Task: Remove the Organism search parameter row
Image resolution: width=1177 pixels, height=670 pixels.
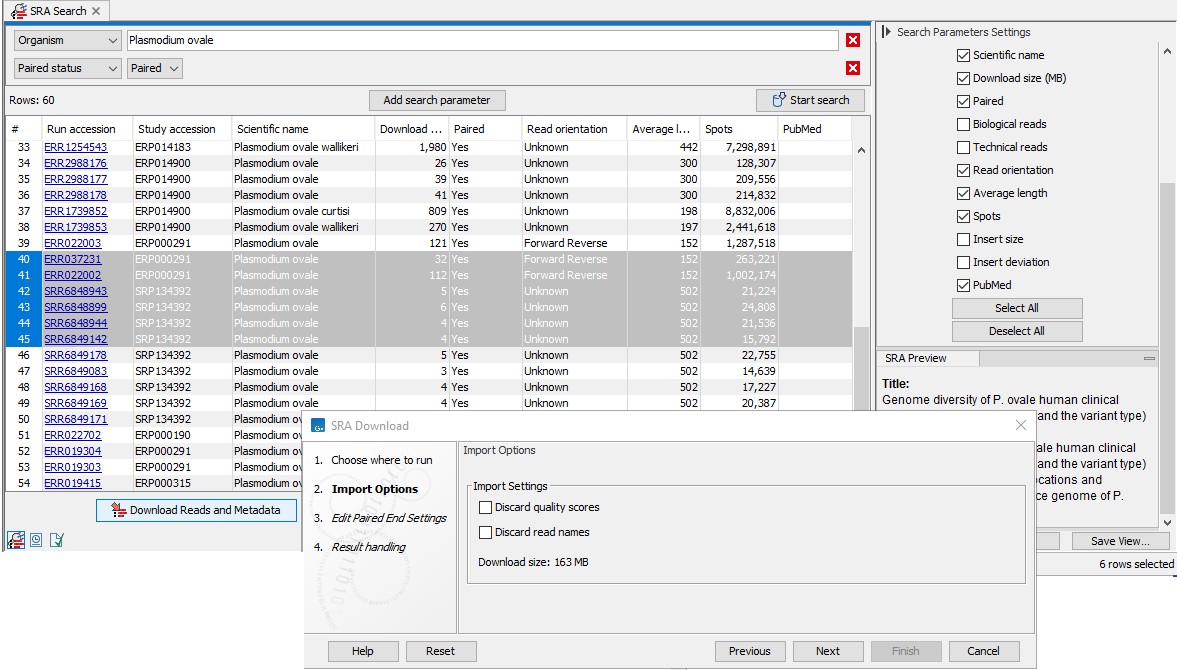Action: [853, 40]
